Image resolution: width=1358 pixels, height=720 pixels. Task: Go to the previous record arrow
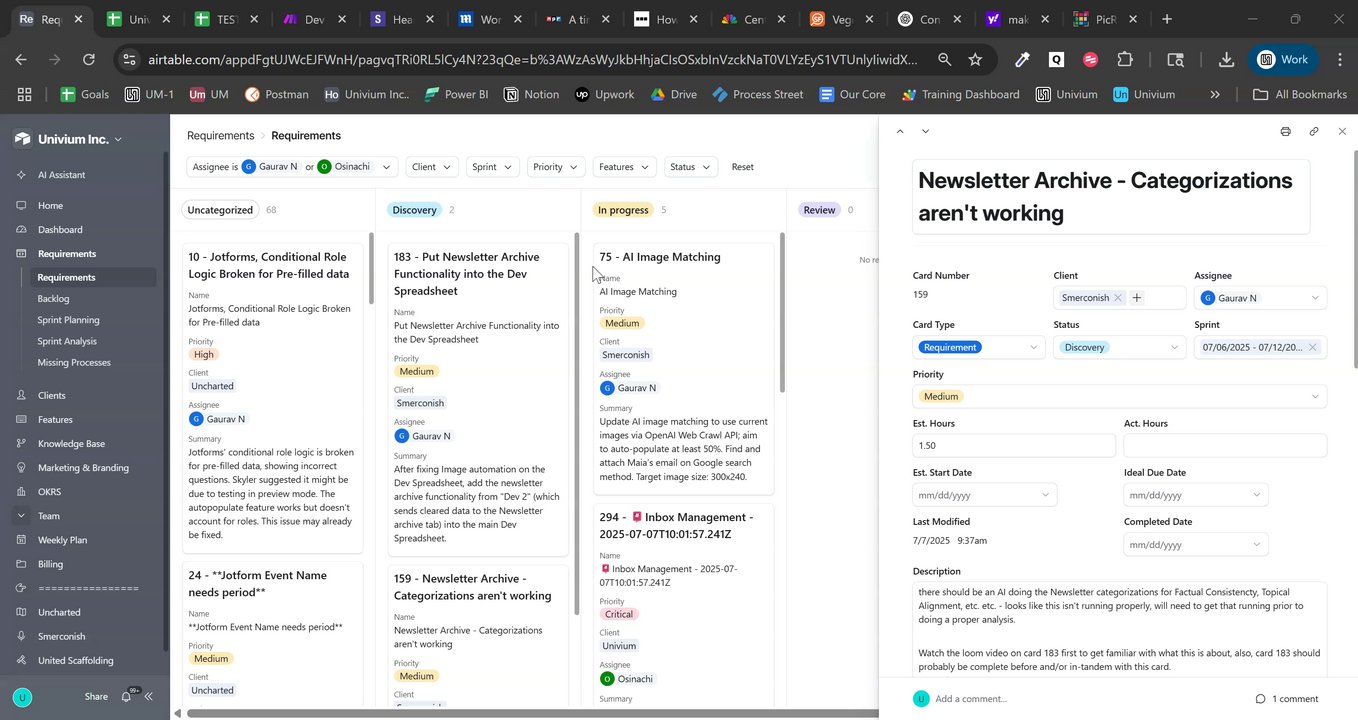(x=900, y=132)
